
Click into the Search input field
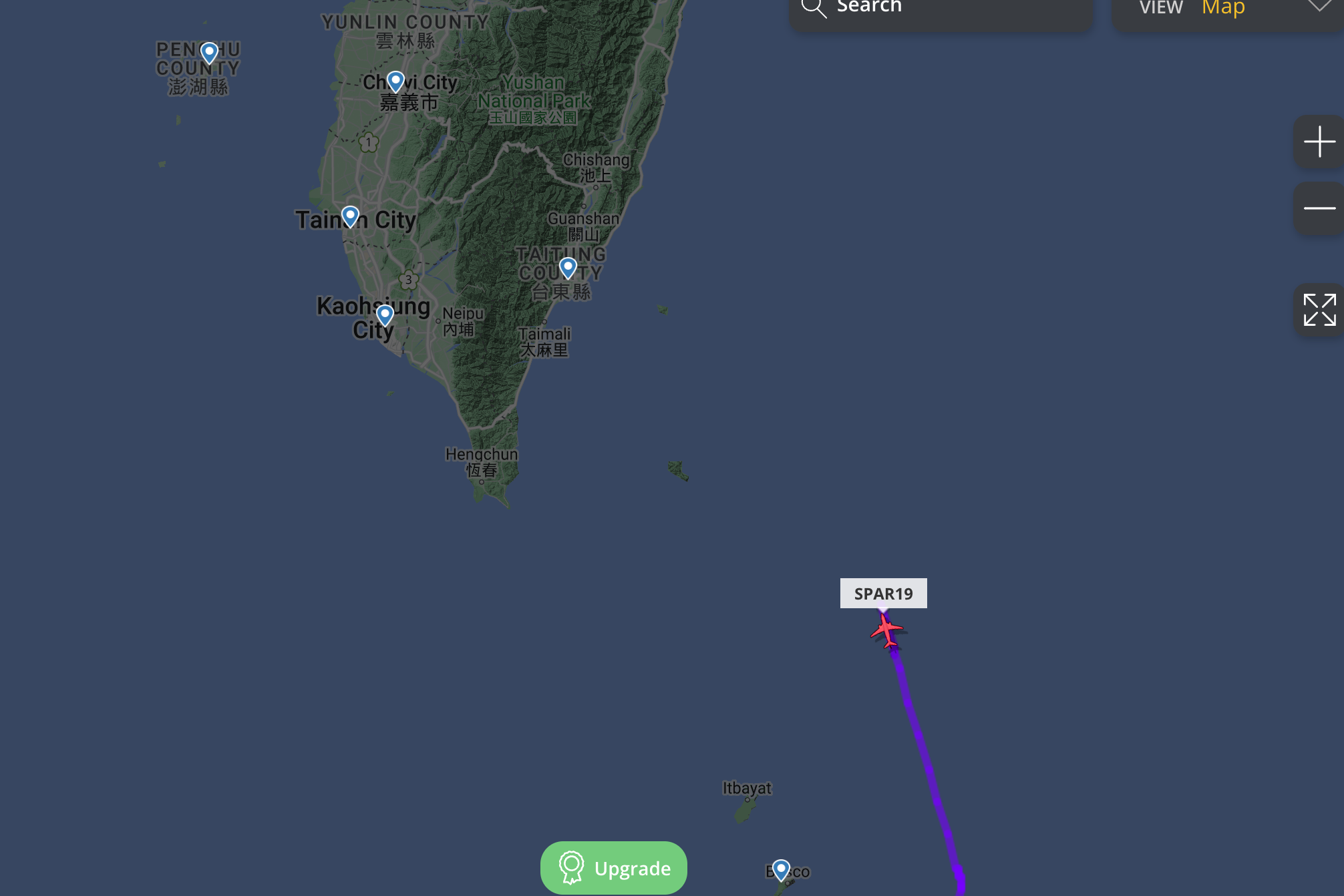941,9
